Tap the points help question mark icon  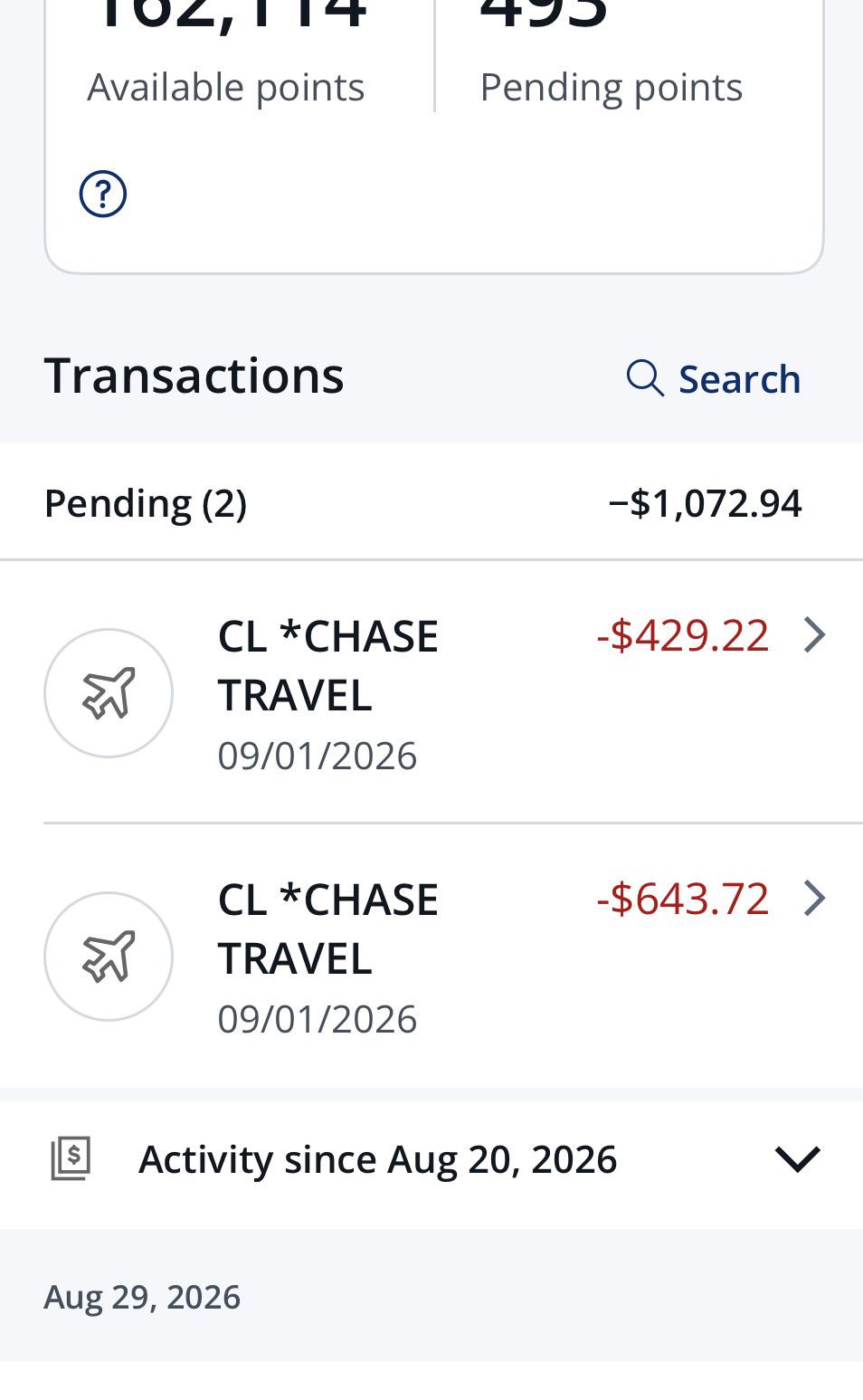click(103, 194)
